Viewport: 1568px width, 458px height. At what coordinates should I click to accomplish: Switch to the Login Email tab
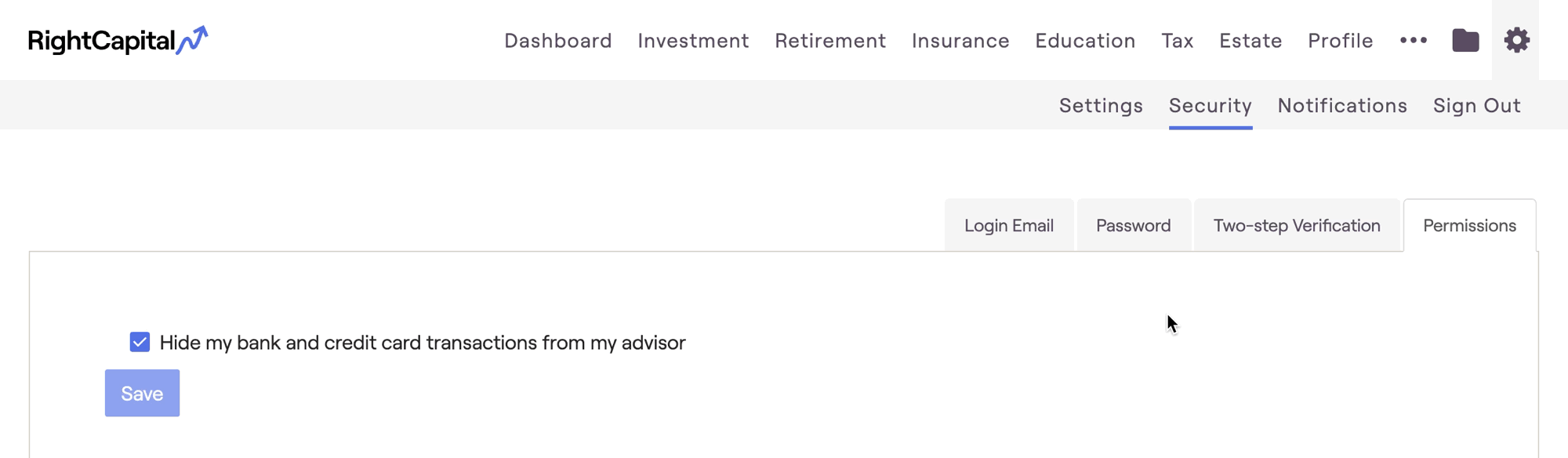pos(1008,226)
